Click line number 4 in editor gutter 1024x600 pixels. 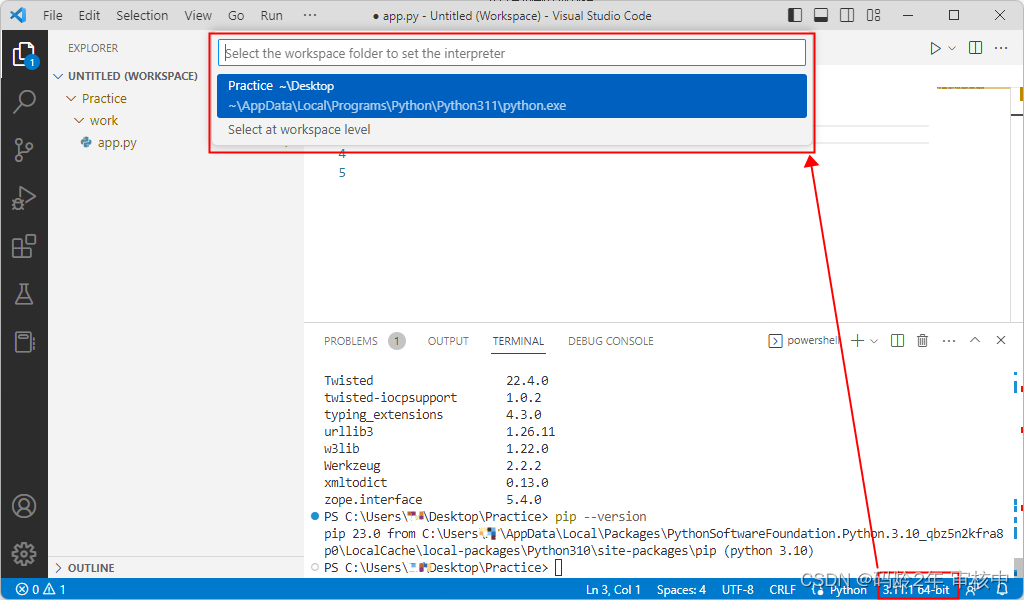coord(342,154)
